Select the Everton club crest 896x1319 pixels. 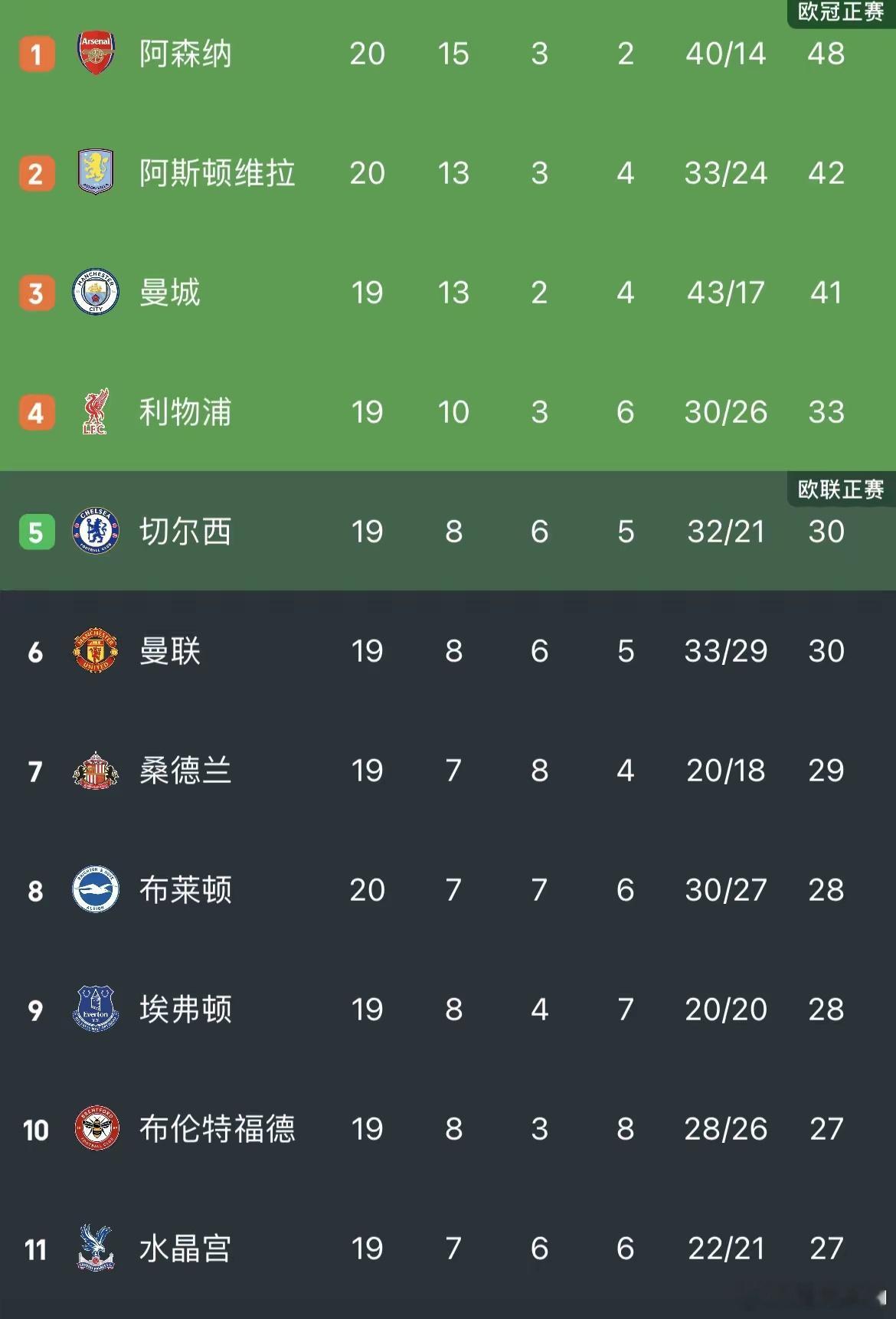(96, 1009)
